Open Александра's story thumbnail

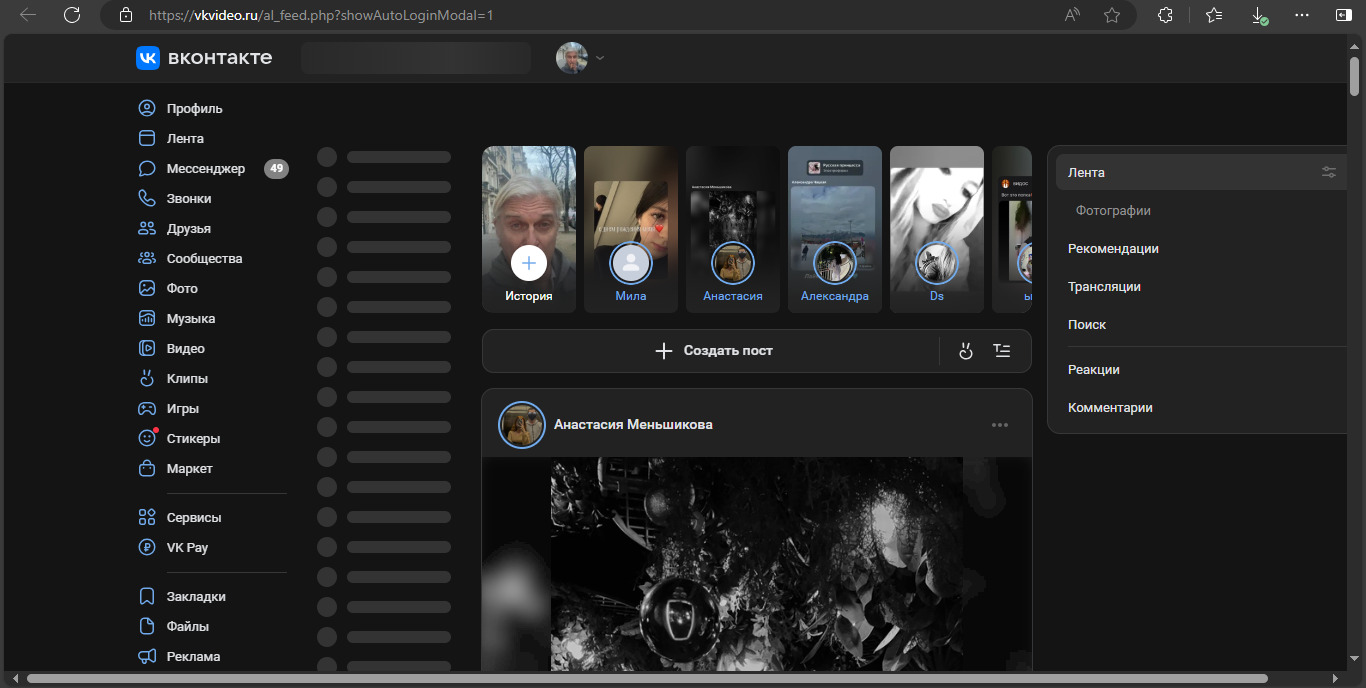point(835,229)
